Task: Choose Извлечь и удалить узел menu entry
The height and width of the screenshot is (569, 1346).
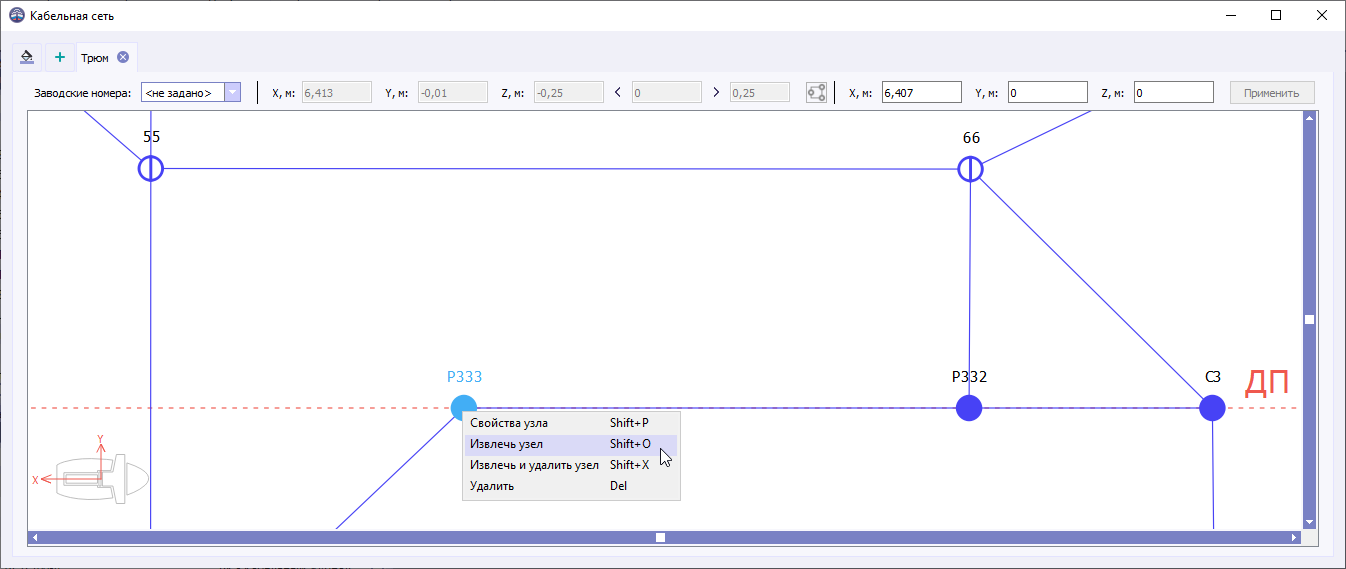Action: 571,465
